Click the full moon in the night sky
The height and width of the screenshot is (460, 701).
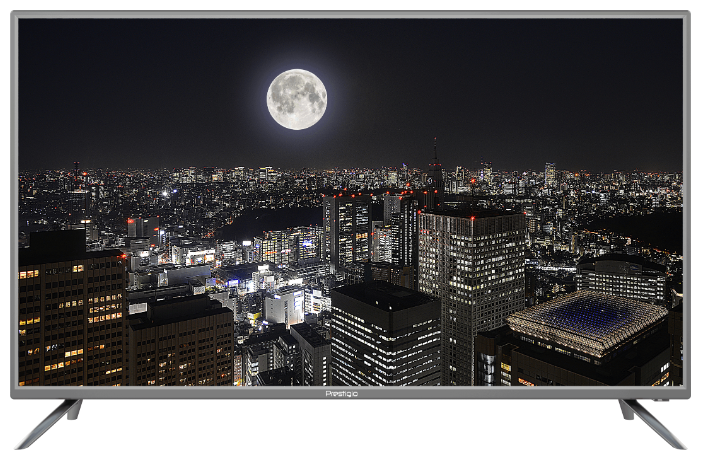pos(296,99)
